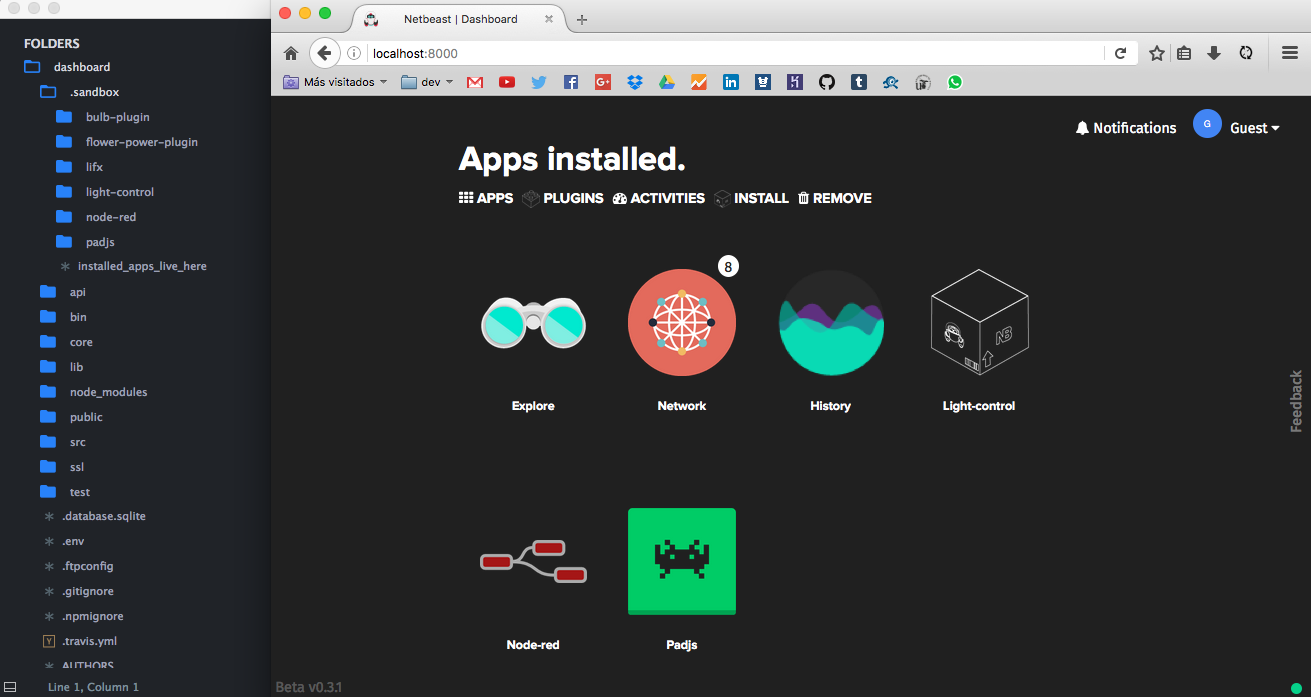Open the WhatsApp bookmark icon
This screenshot has height=697, width=1311.
(x=955, y=82)
